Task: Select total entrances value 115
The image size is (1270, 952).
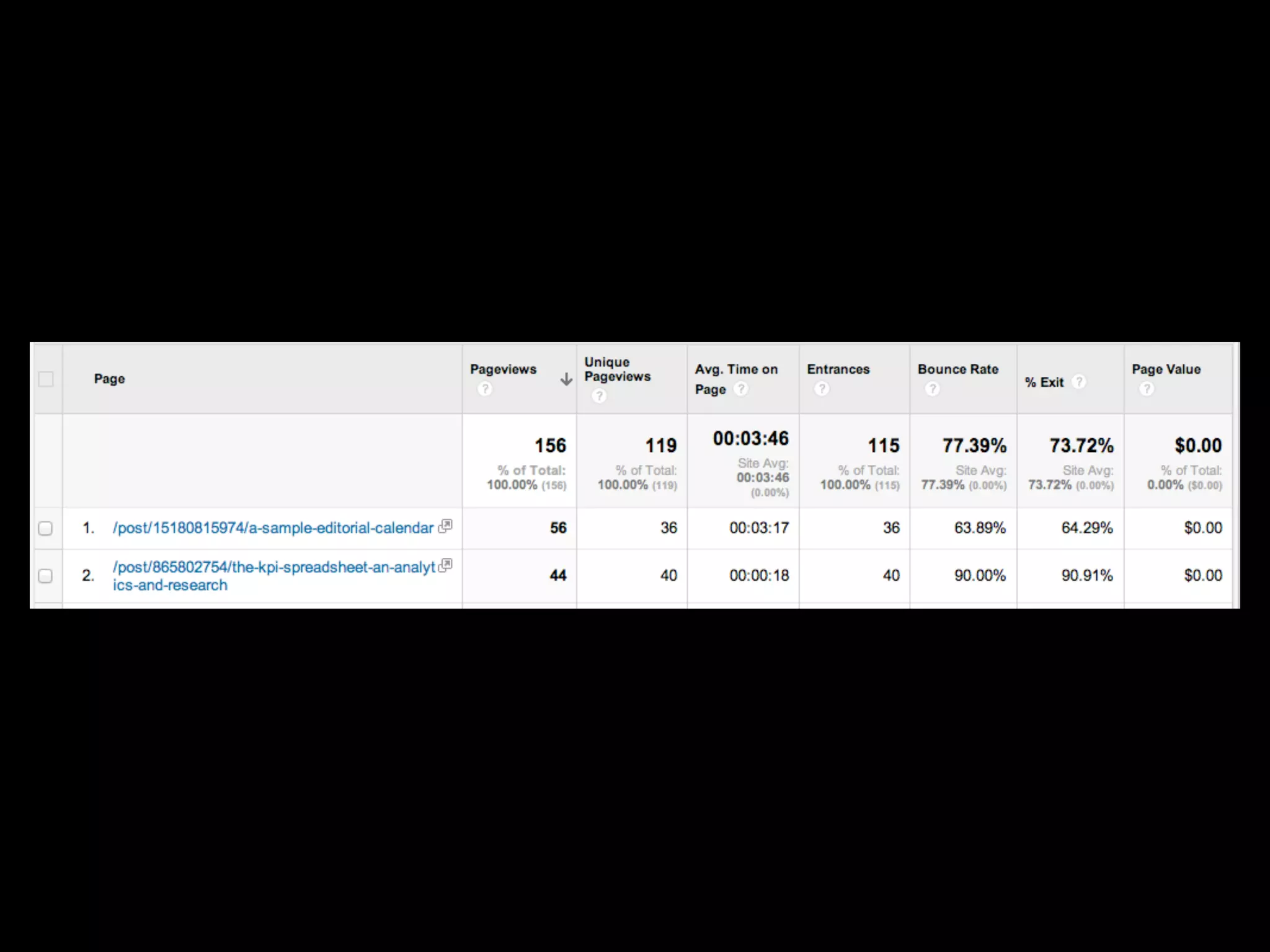Action: tap(883, 446)
